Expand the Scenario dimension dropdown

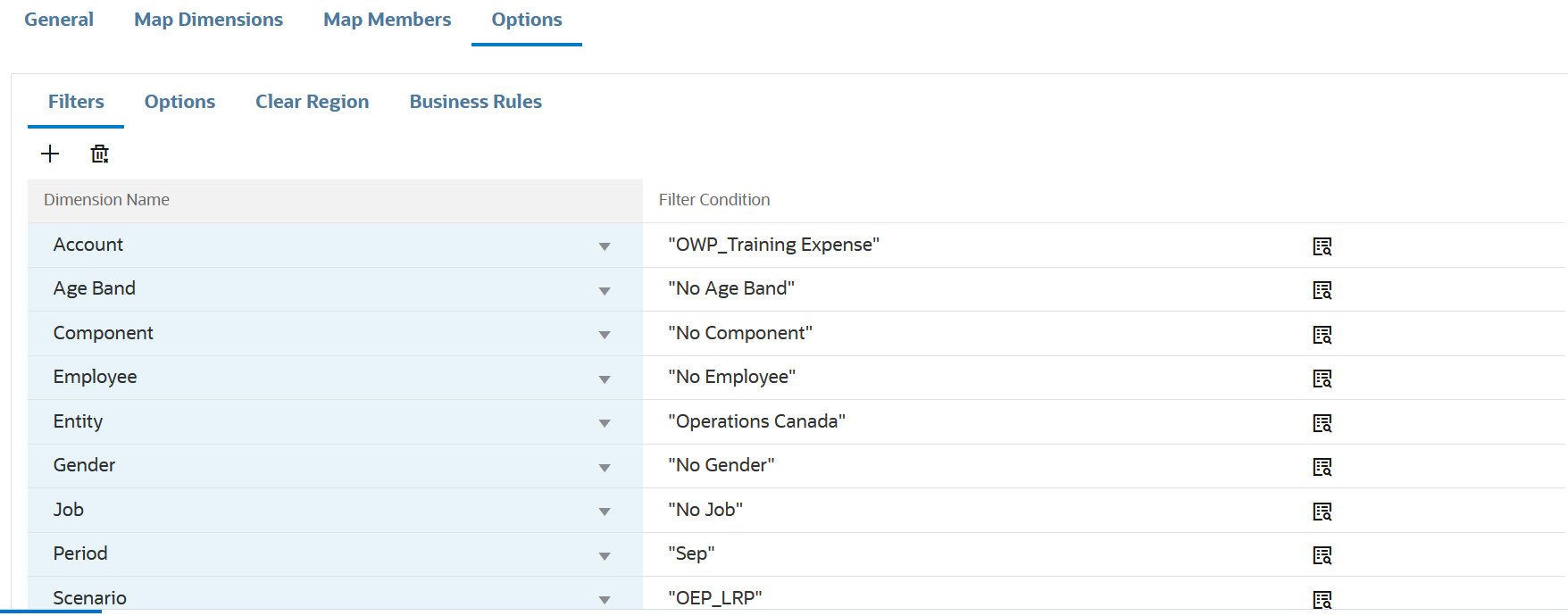(x=605, y=599)
